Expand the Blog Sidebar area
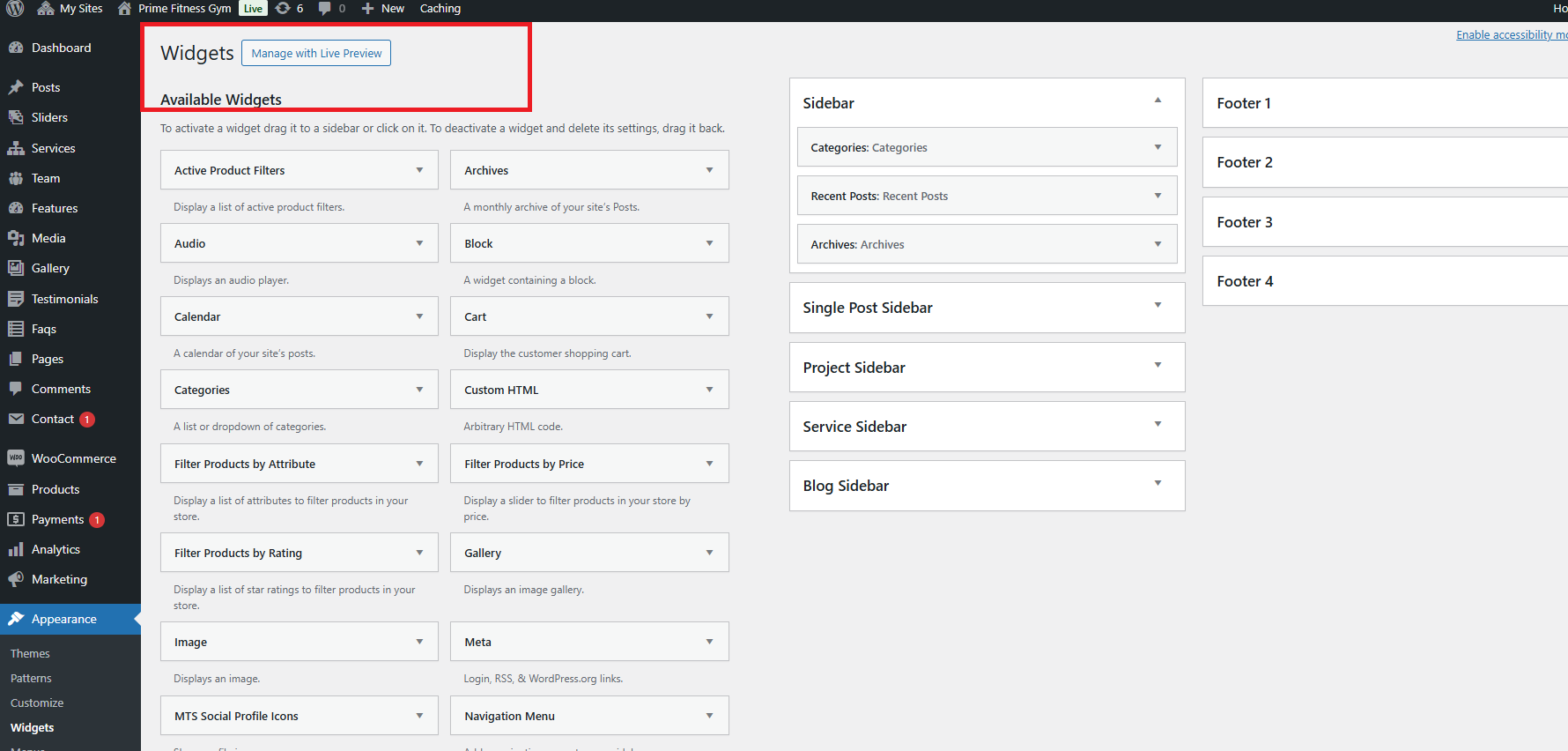The height and width of the screenshot is (751, 1568). [x=1158, y=484]
